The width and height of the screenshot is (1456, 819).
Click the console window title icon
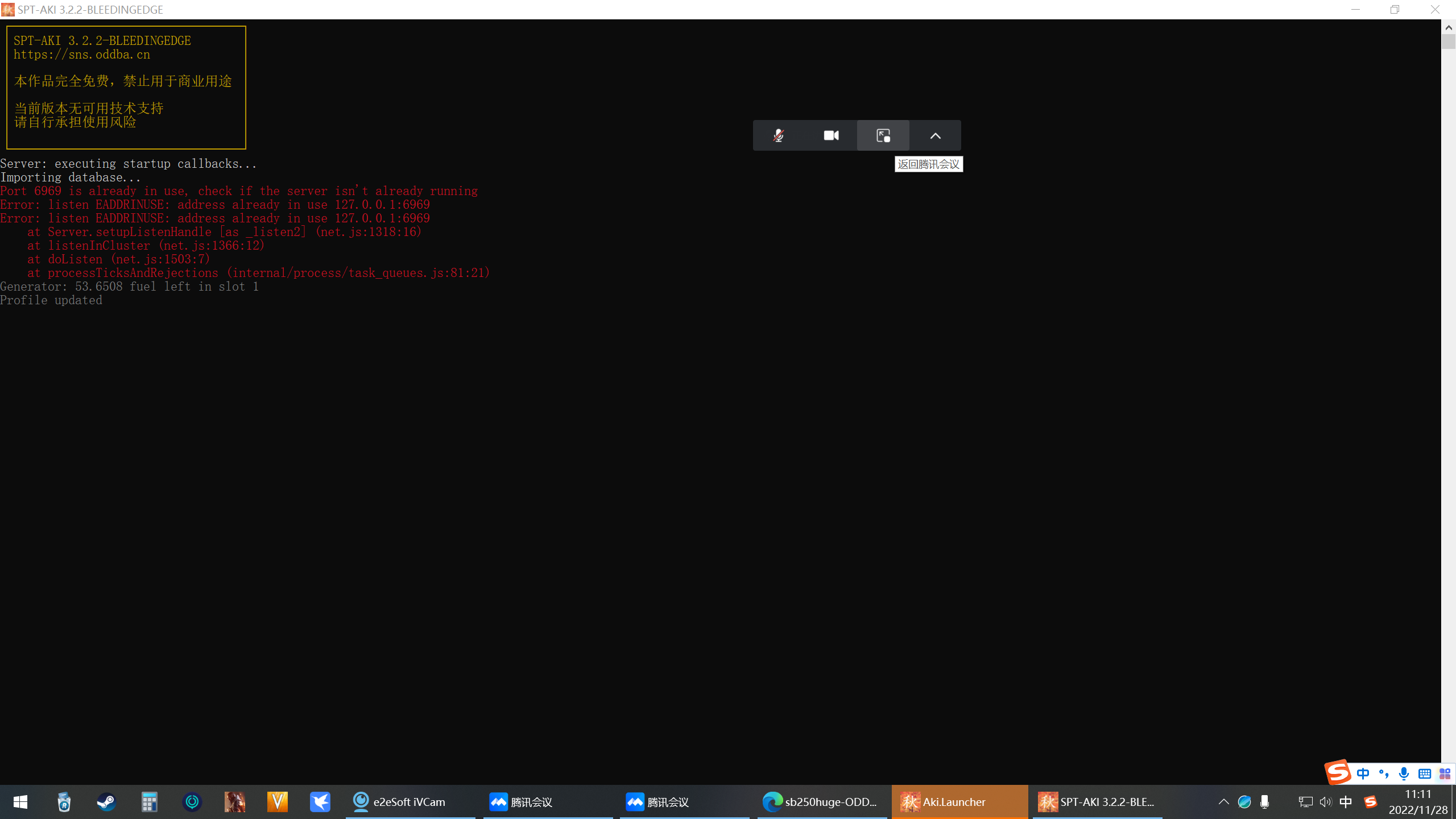(x=8, y=10)
